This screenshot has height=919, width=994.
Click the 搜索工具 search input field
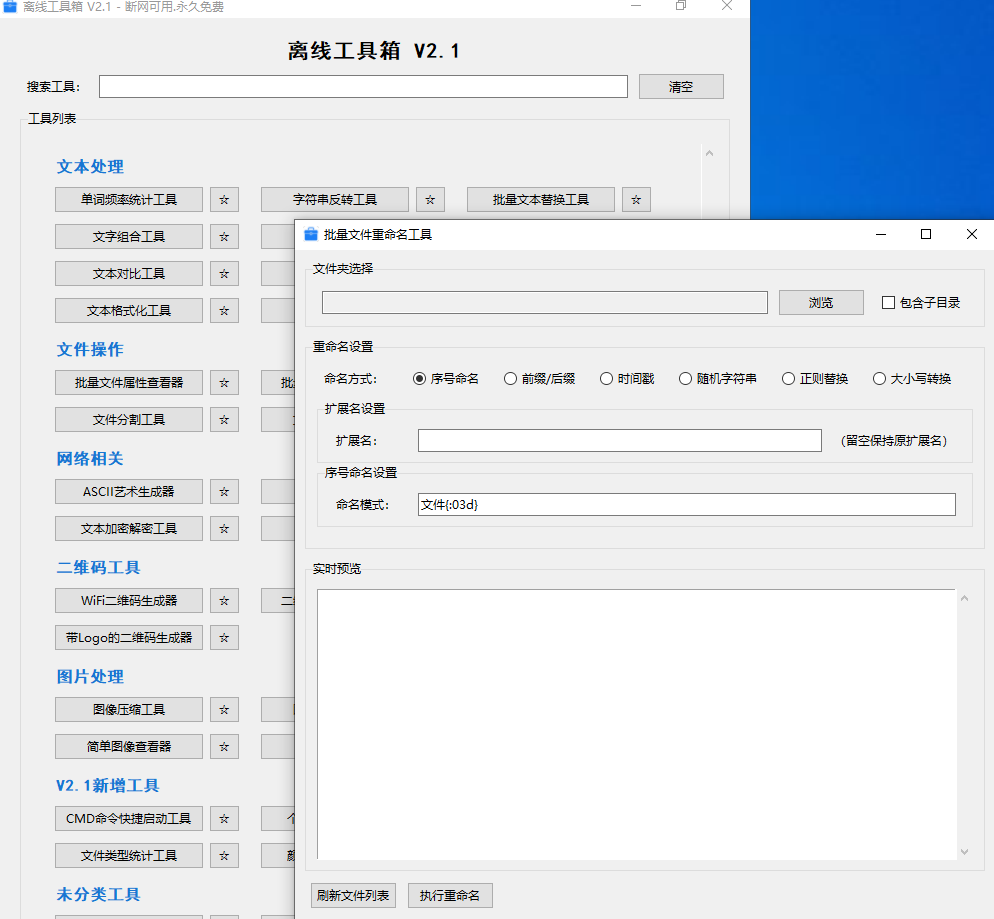point(362,86)
